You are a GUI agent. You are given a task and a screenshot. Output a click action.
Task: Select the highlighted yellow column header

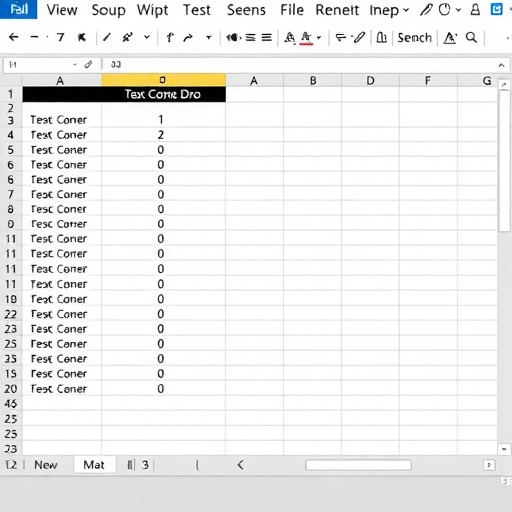click(x=163, y=80)
